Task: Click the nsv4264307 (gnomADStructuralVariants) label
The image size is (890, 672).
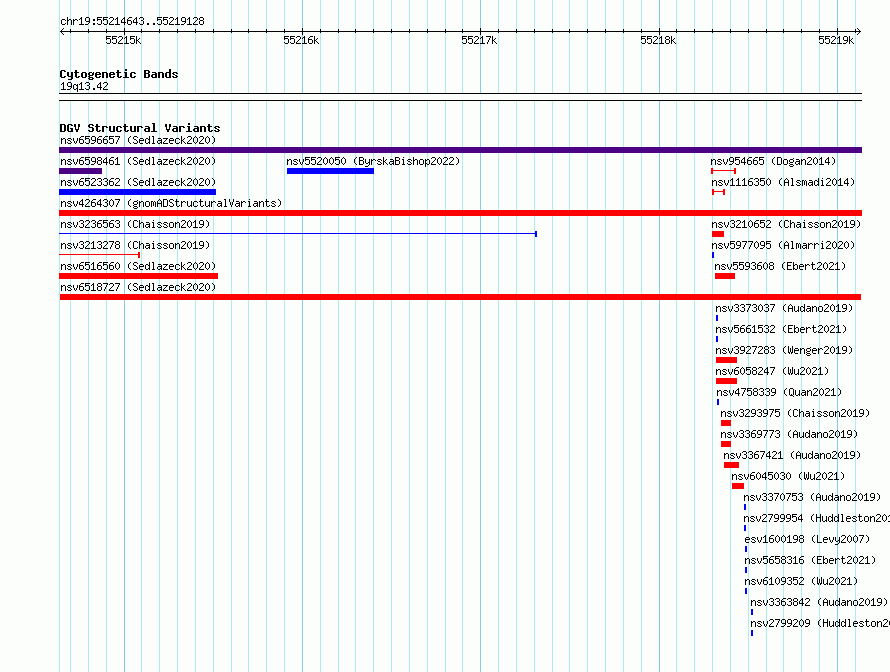Action: coord(171,203)
